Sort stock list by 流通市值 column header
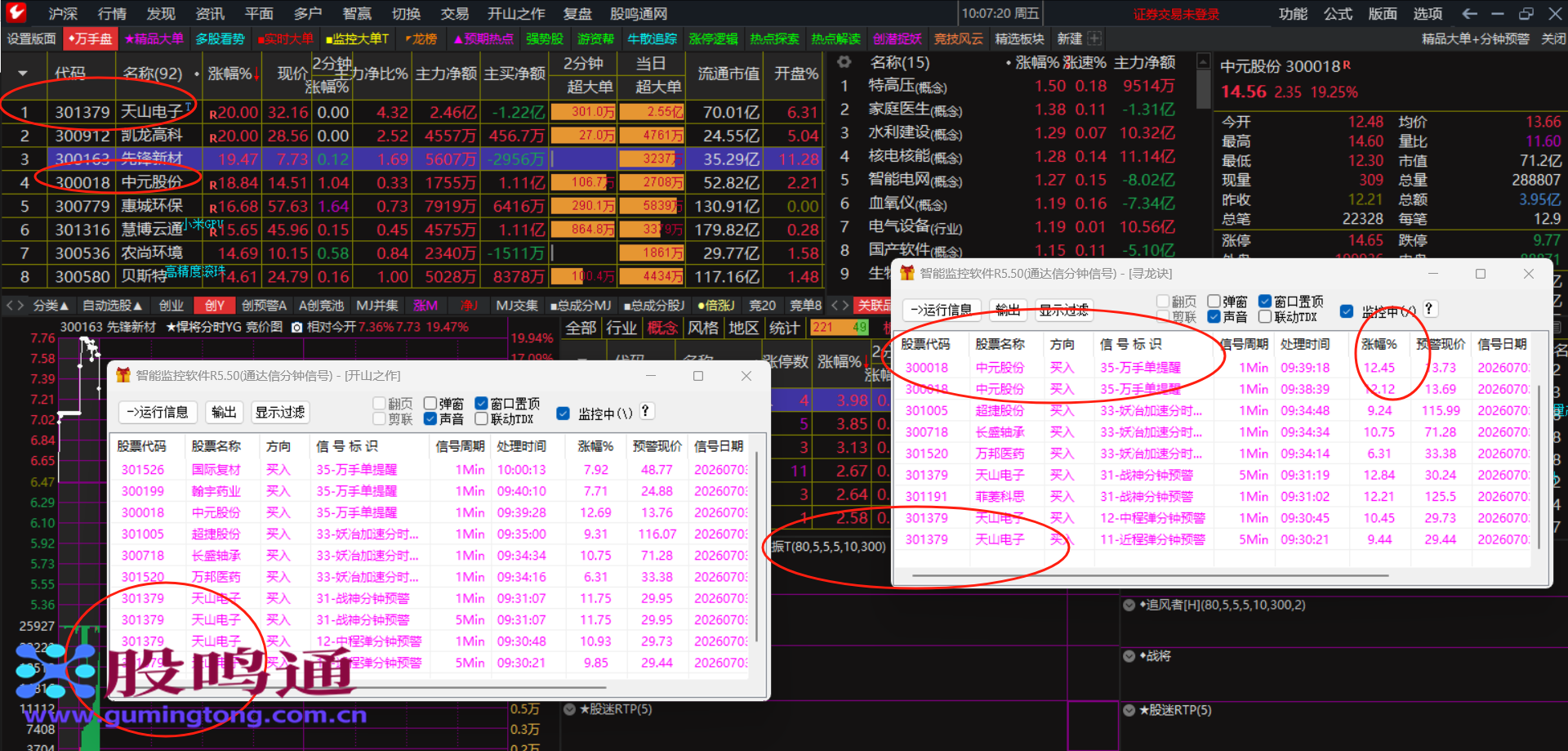This screenshot has height=751, width=1568. pos(728,74)
